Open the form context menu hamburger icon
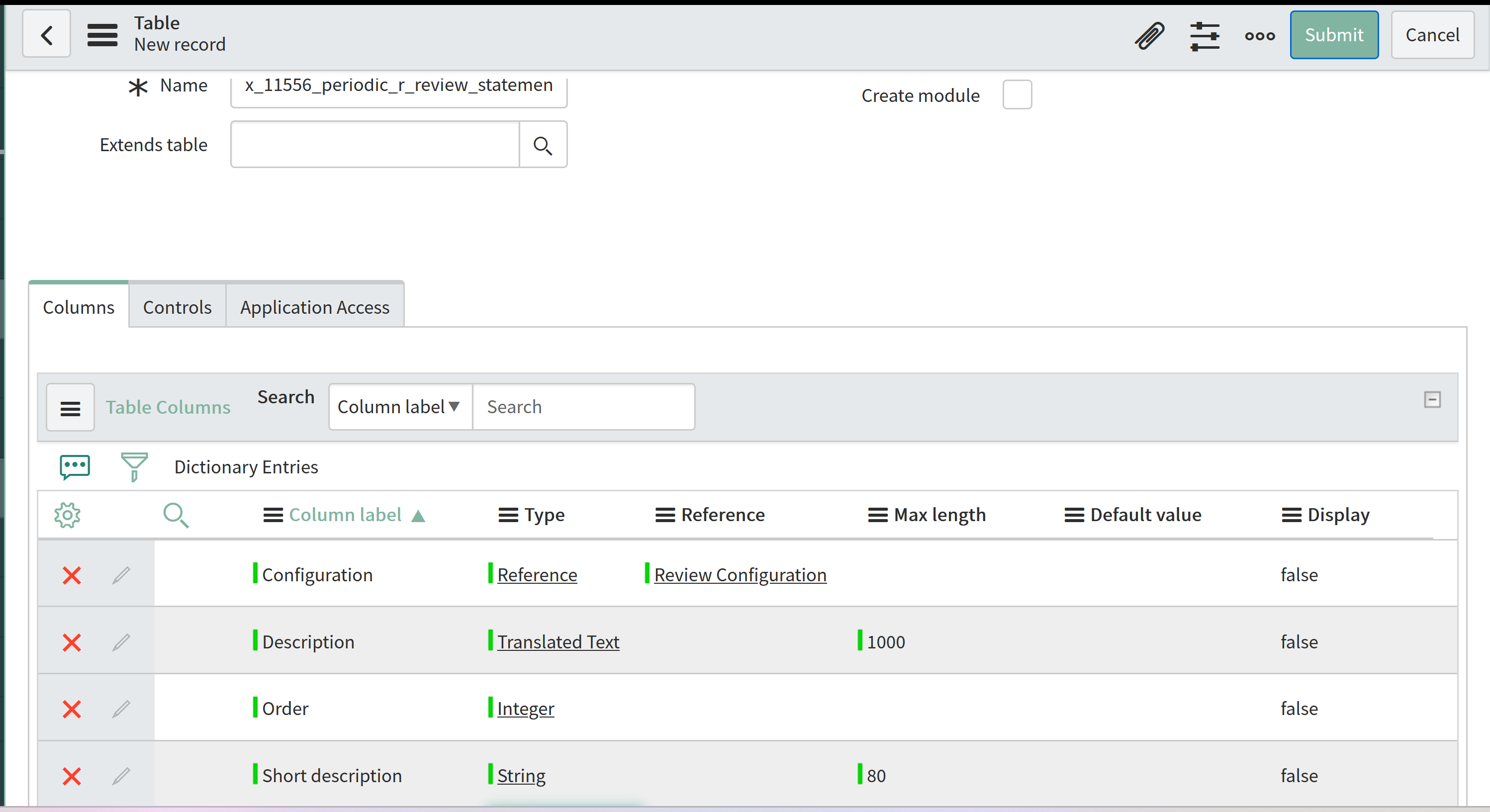 pos(102,35)
